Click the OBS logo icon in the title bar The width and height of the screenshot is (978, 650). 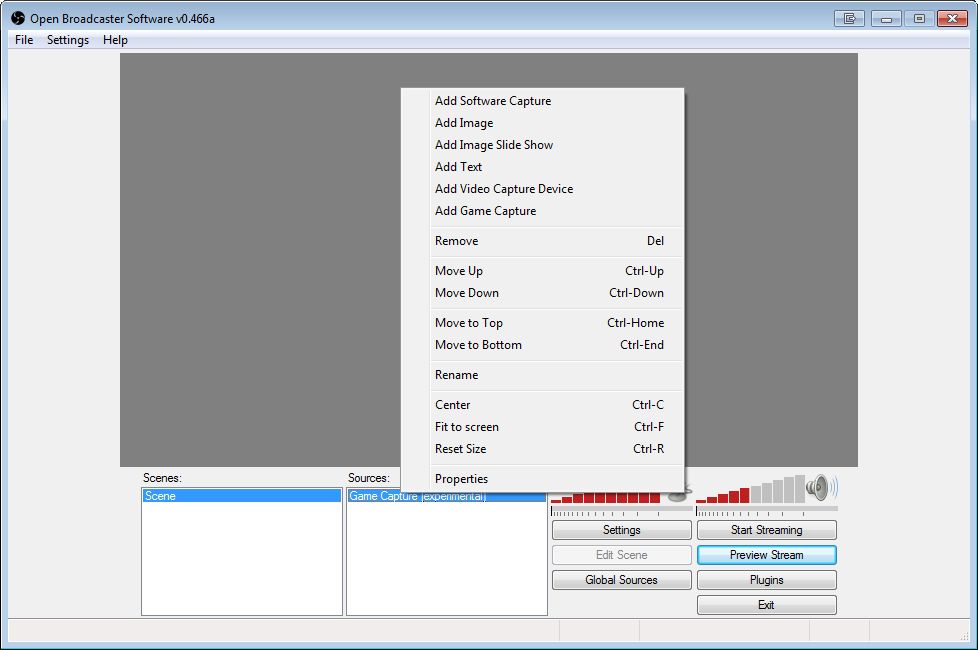point(17,18)
